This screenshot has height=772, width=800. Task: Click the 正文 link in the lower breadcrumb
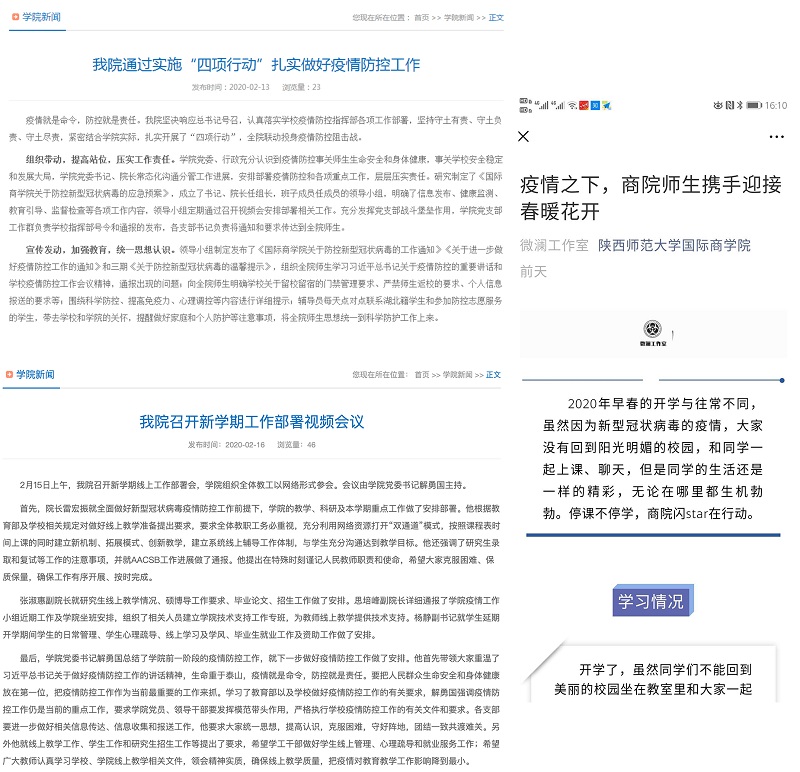click(493, 375)
